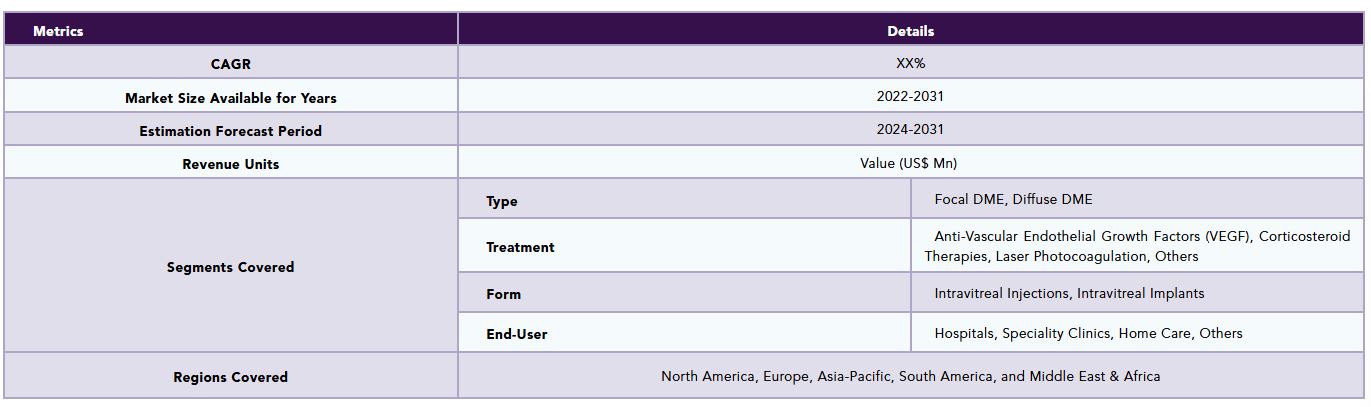Select the Estimation Forecast Period label
The width and height of the screenshot is (1371, 407).
pos(231,131)
